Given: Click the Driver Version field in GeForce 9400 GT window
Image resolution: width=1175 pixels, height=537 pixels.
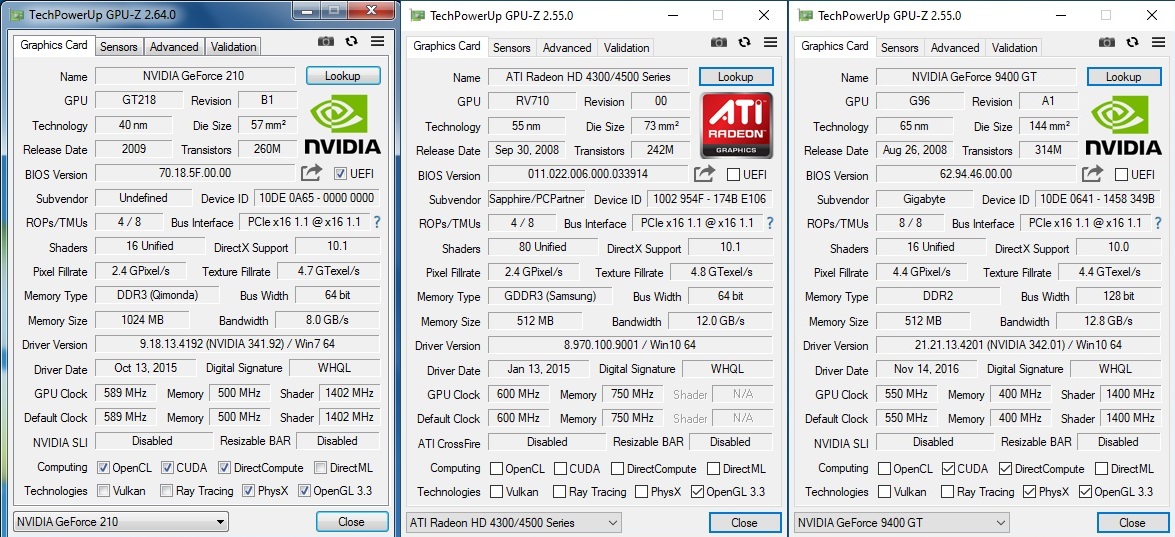Looking at the screenshot, I should (1018, 345).
